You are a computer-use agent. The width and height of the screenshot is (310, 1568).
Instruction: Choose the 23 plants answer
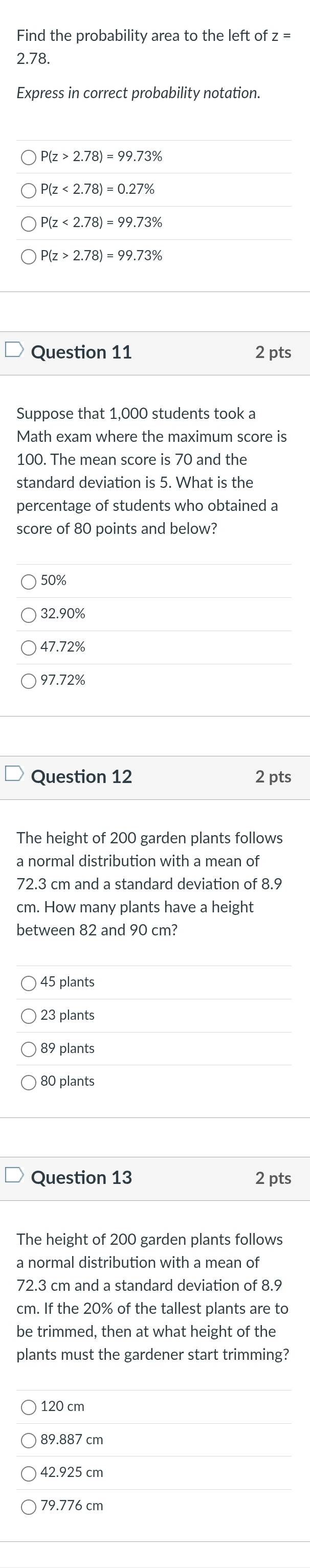pyautogui.click(x=29, y=1016)
